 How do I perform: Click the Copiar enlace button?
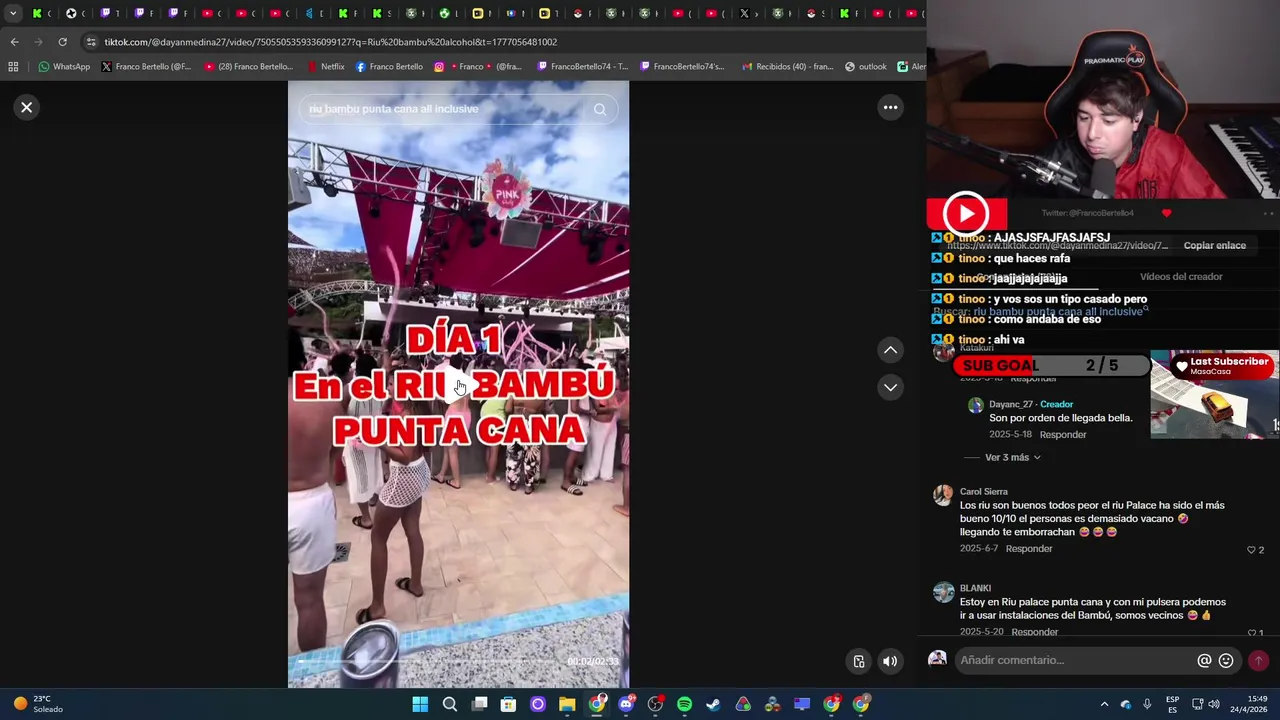pyautogui.click(x=1214, y=245)
